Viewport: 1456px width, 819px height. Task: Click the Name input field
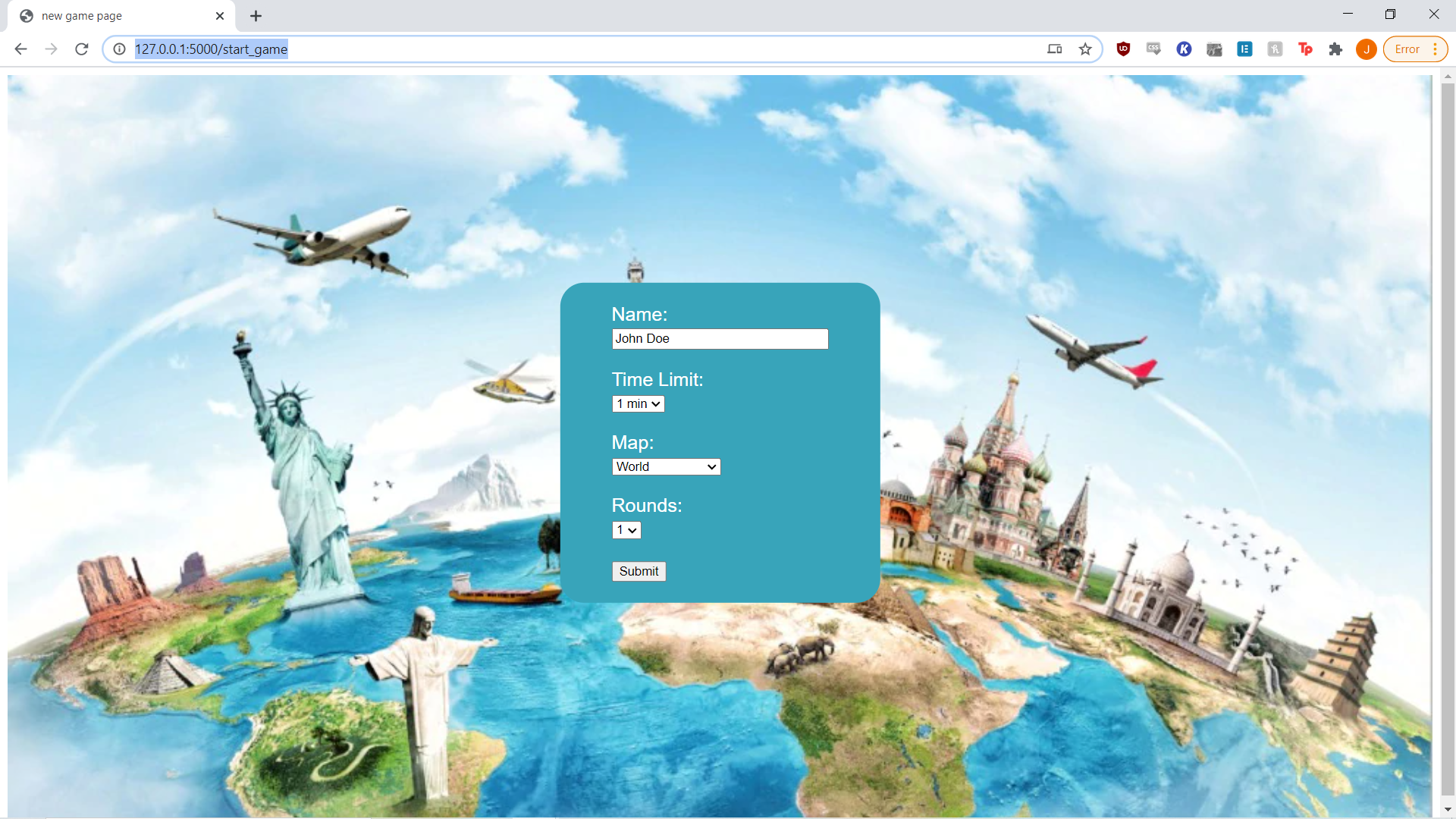click(x=720, y=339)
